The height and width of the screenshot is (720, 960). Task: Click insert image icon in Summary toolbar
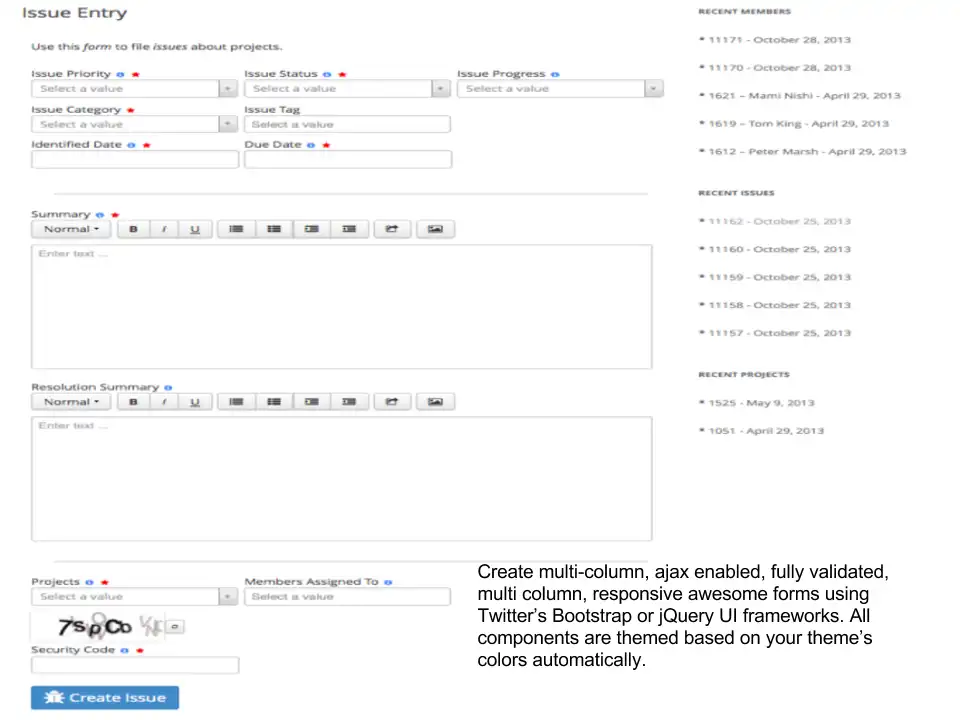point(435,230)
